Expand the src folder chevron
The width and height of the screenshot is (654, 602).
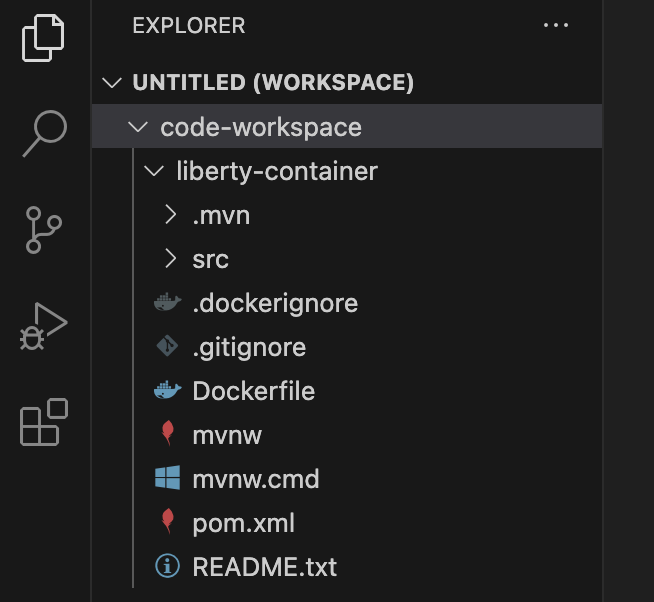[x=170, y=259]
